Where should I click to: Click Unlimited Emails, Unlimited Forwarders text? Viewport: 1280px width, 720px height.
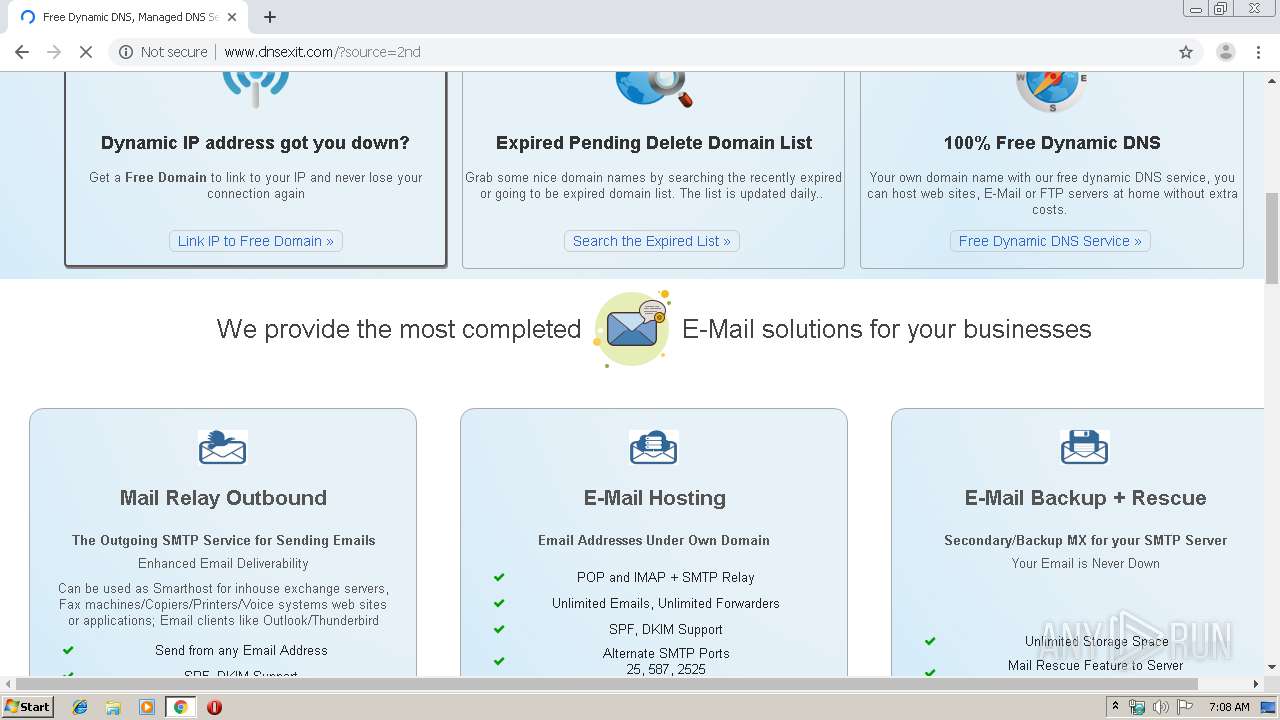pyautogui.click(x=666, y=603)
